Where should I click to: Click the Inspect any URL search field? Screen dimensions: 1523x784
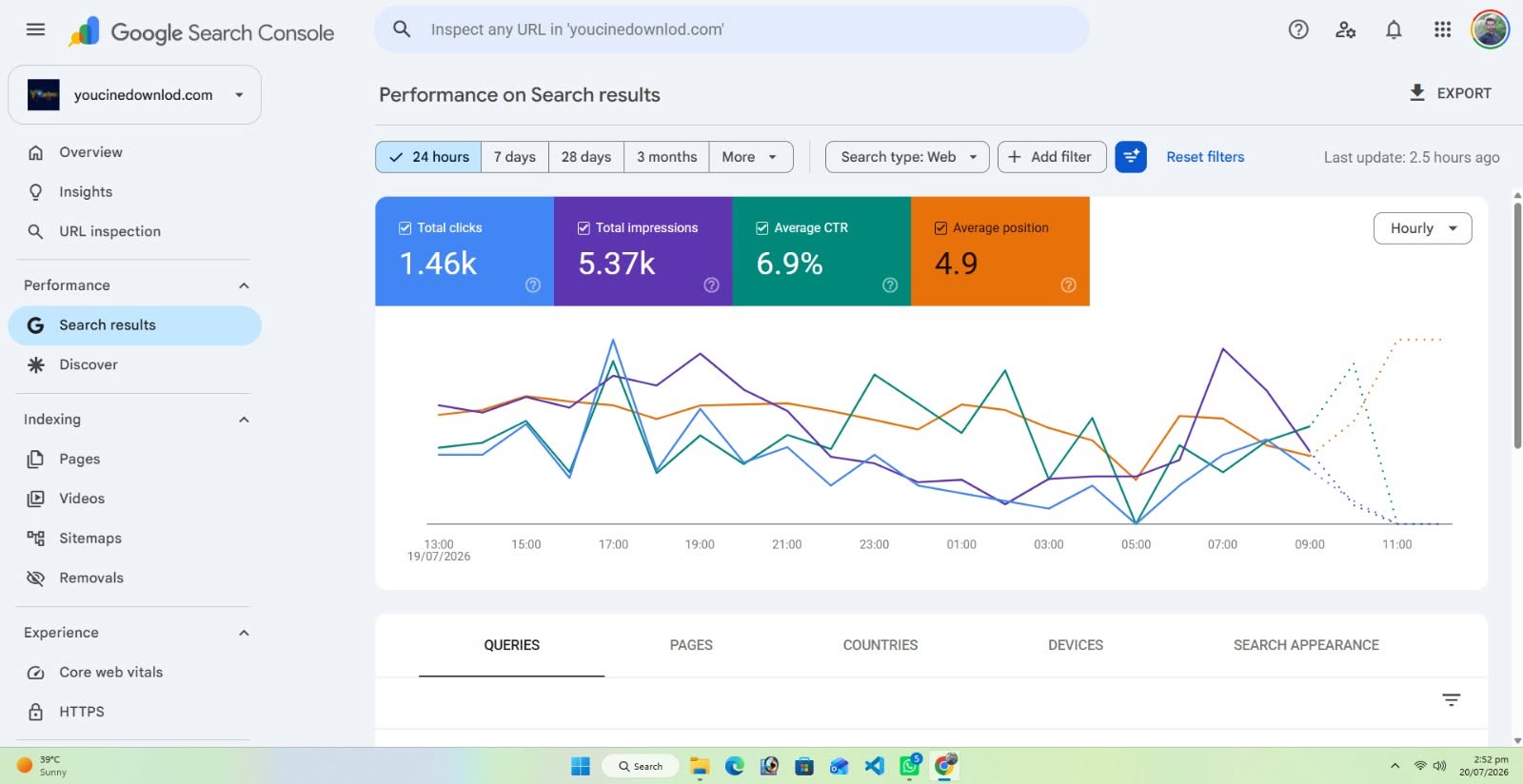click(731, 29)
